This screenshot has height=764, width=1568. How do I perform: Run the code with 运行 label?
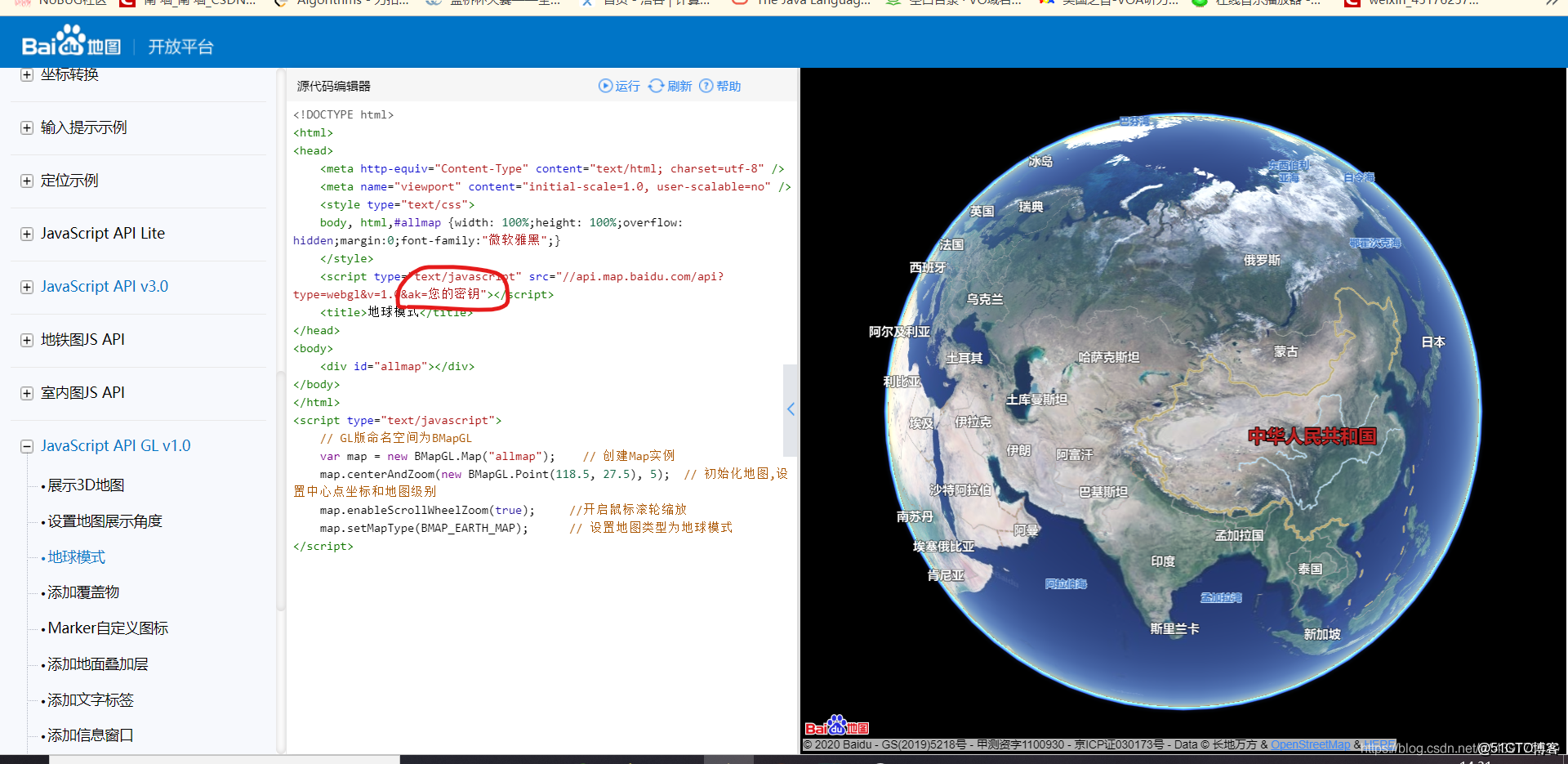point(627,87)
